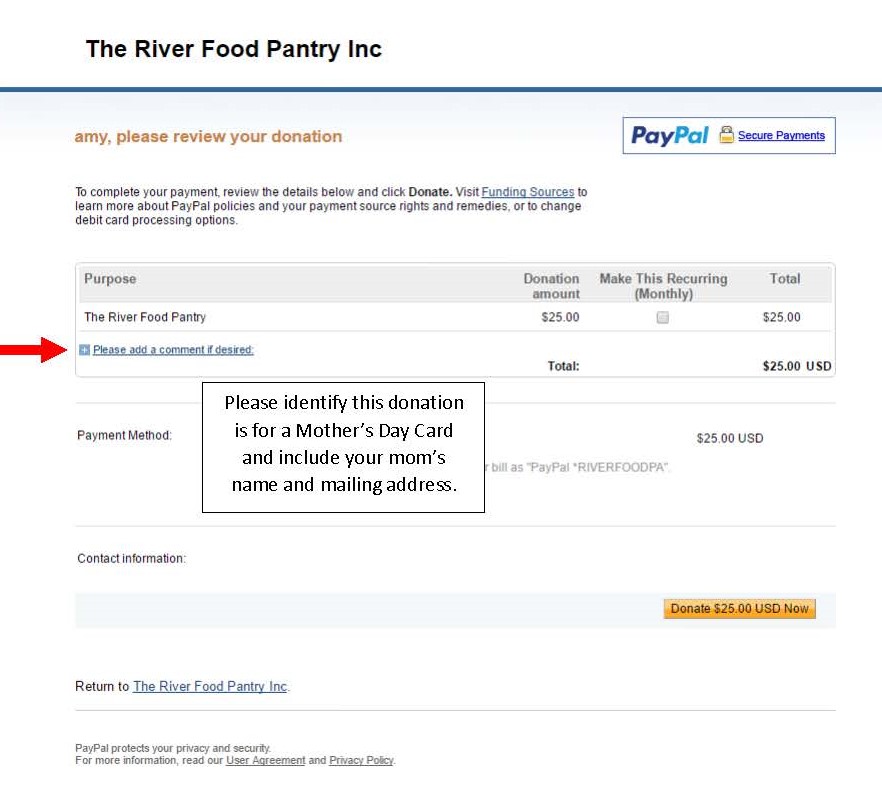Open the User Agreement link
882x802 pixels.
pos(266,760)
